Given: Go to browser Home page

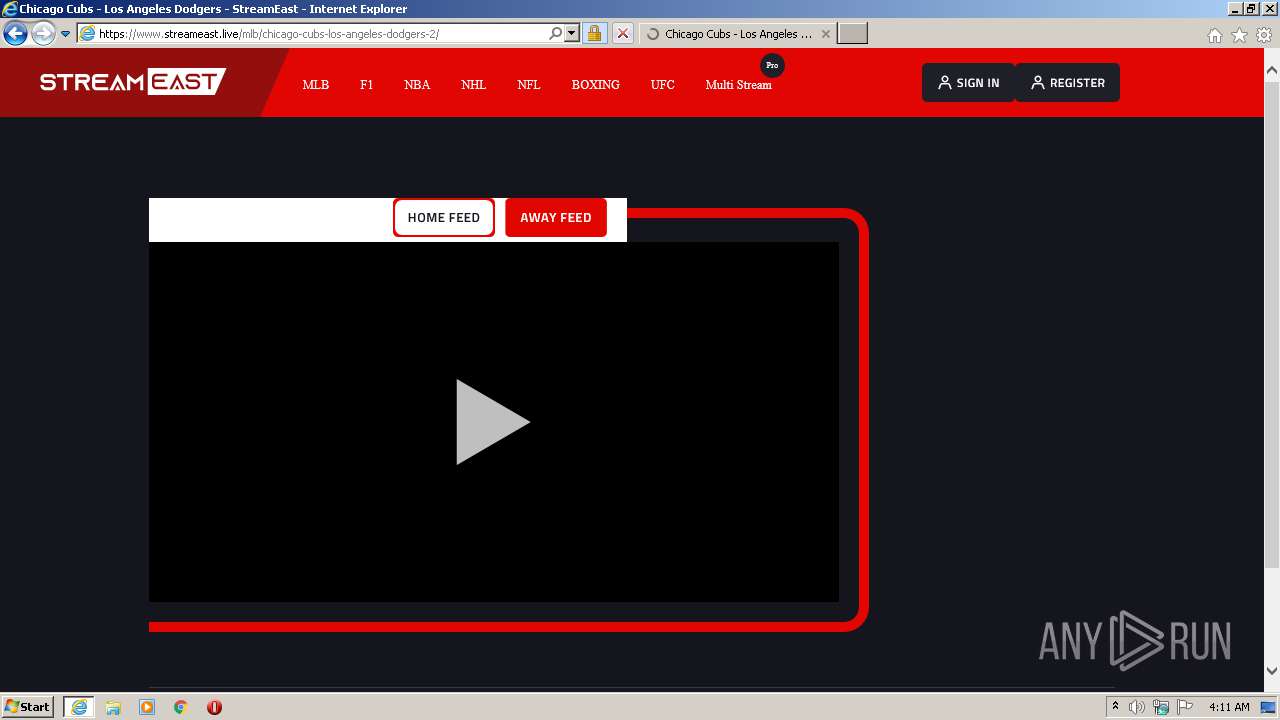Looking at the screenshot, I should [1214, 35].
